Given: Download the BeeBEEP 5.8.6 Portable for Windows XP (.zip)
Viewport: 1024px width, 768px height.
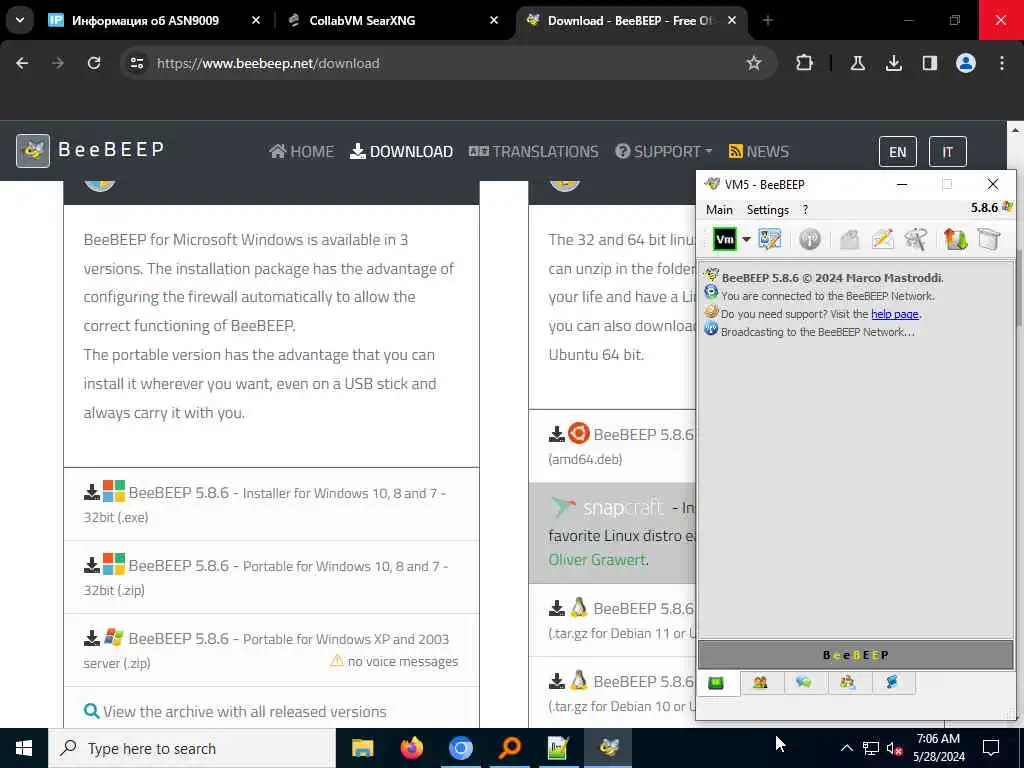Looking at the screenshot, I should [271, 650].
